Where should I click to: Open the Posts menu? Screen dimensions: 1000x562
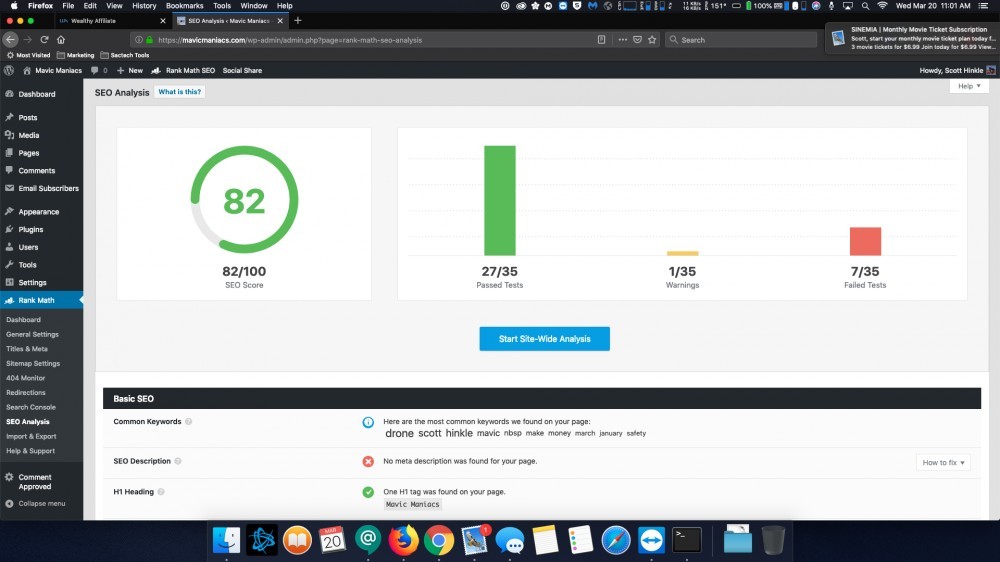pyautogui.click(x=27, y=117)
